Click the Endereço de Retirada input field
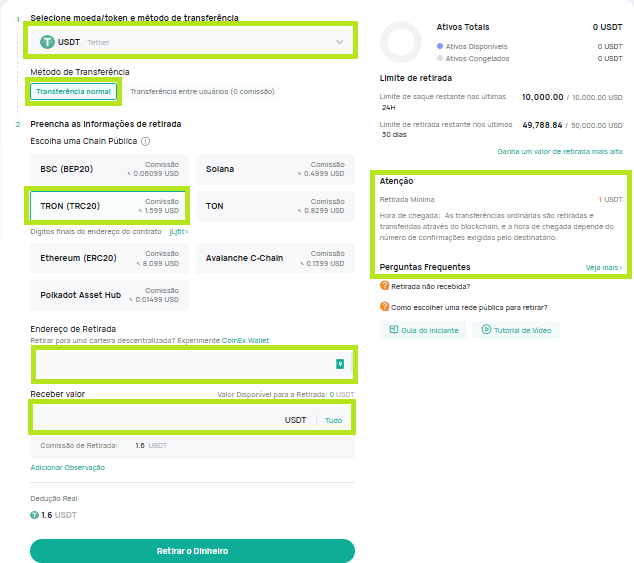This screenshot has height=563, width=634. point(194,364)
